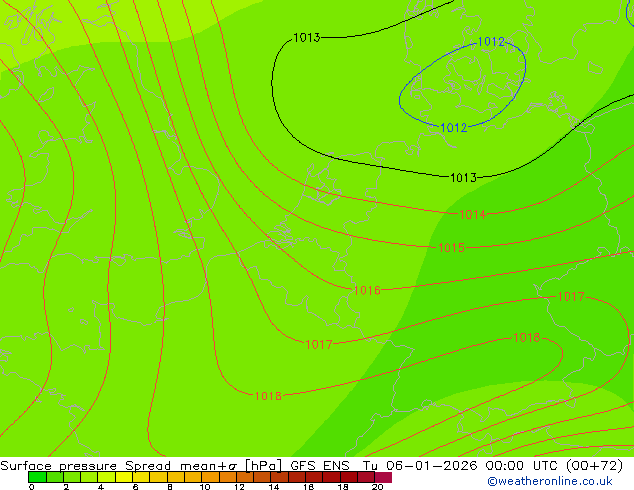Click the 'Surface pressure Spread' title text

click(86, 466)
